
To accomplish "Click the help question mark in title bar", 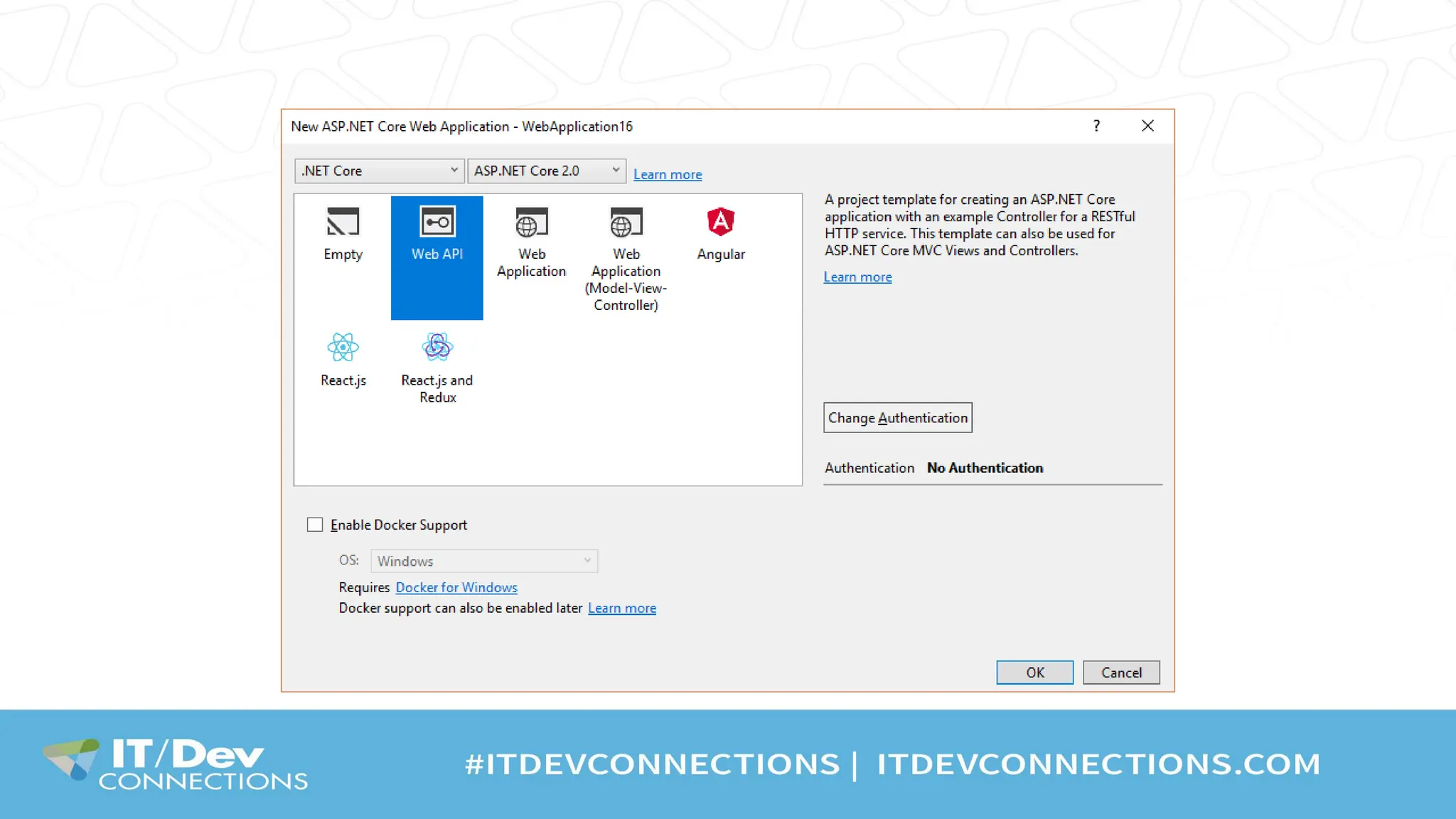I will coord(1097,126).
